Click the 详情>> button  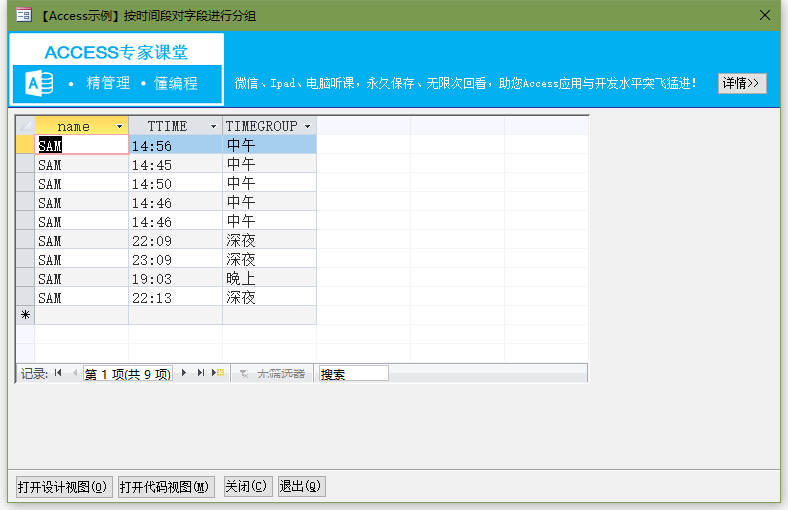click(742, 83)
